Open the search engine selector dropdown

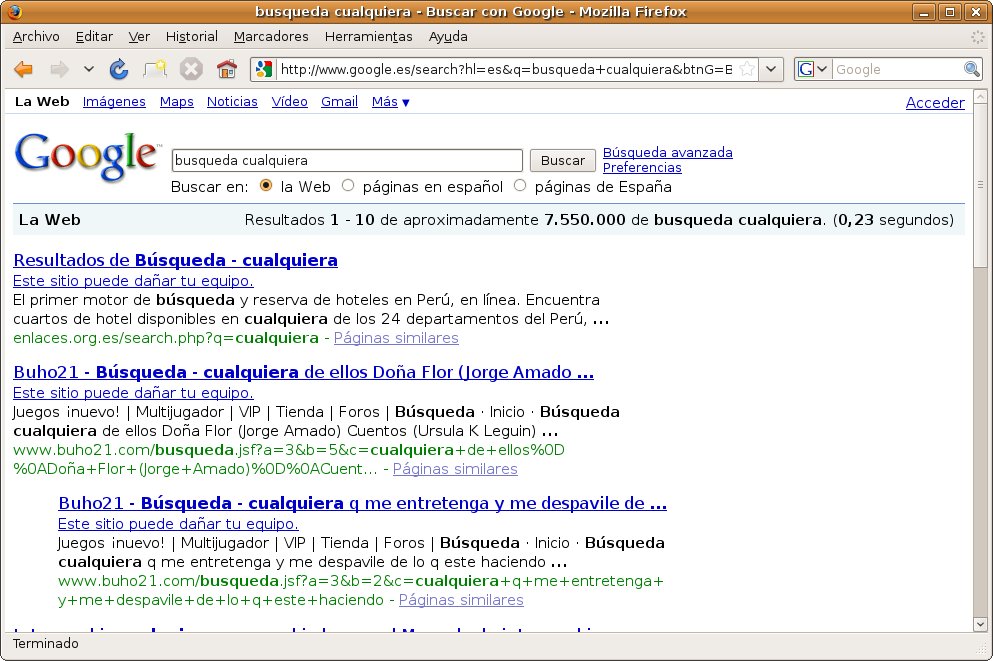(813, 69)
